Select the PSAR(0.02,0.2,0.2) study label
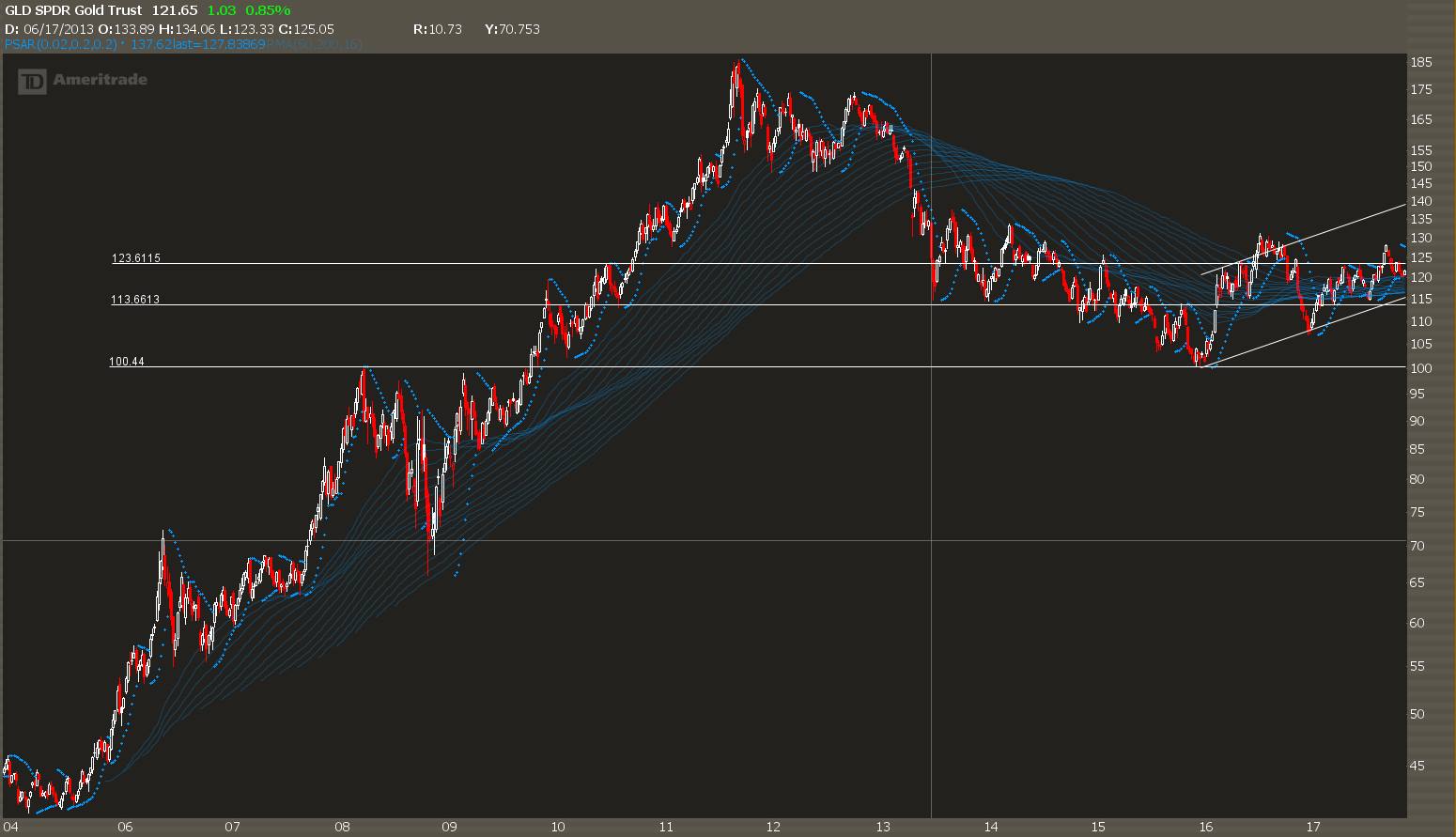The image size is (1456, 837). [x=61, y=44]
